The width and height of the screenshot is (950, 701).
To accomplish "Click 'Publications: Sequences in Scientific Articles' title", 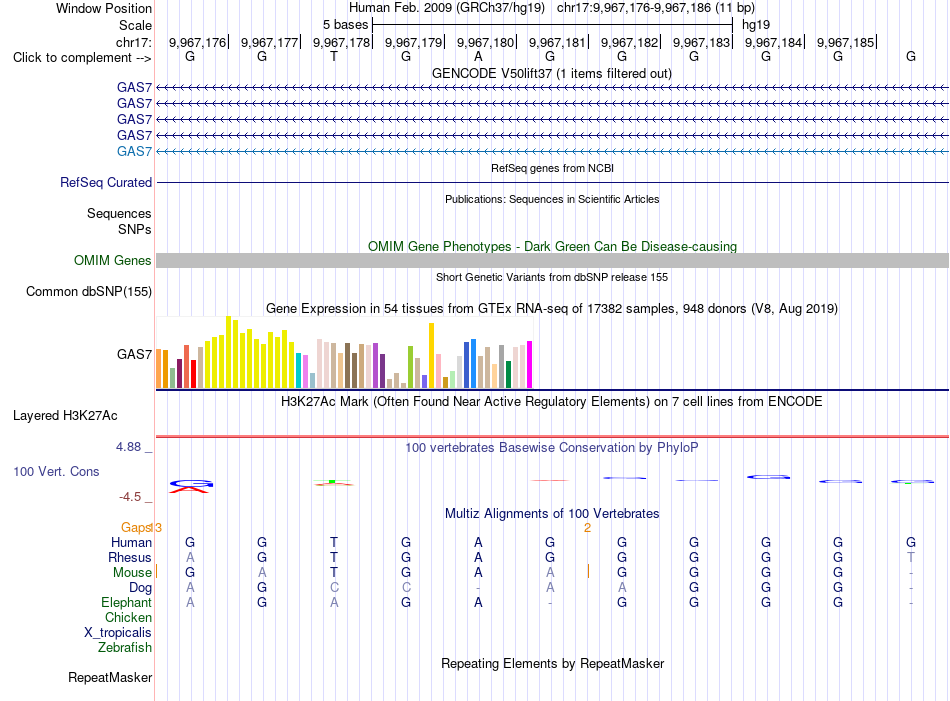I will [552, 199].
